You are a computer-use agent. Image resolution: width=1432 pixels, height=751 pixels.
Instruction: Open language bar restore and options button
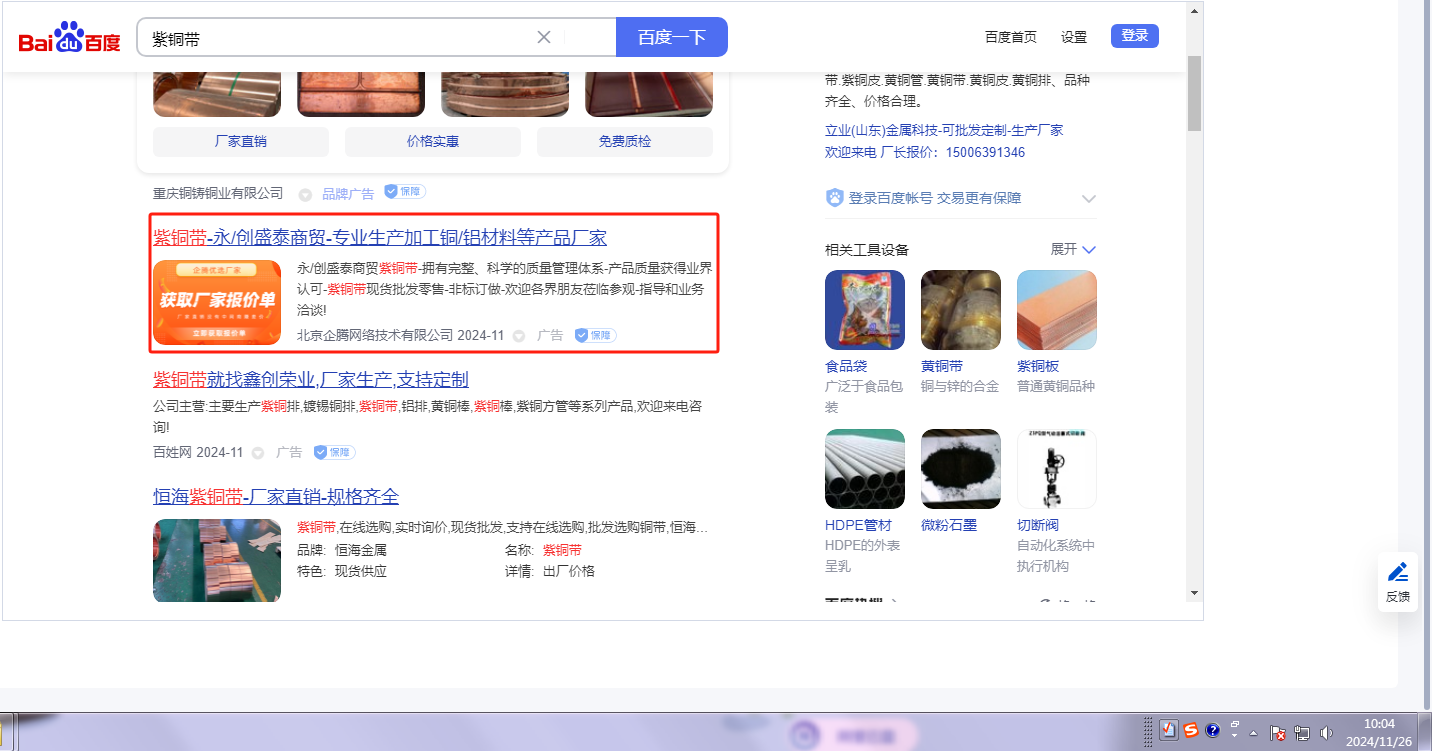(1235, 729)
